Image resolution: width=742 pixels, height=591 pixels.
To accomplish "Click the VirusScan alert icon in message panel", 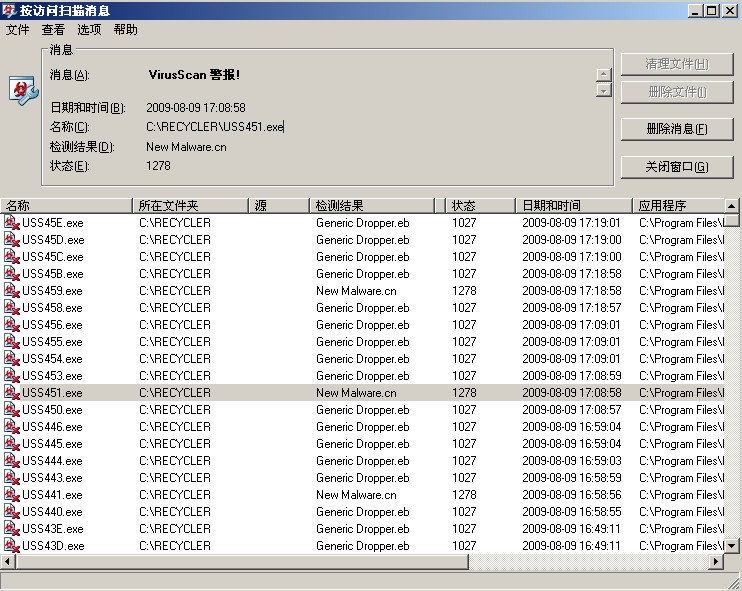I will pyautogui.click(x=23, y=90).
